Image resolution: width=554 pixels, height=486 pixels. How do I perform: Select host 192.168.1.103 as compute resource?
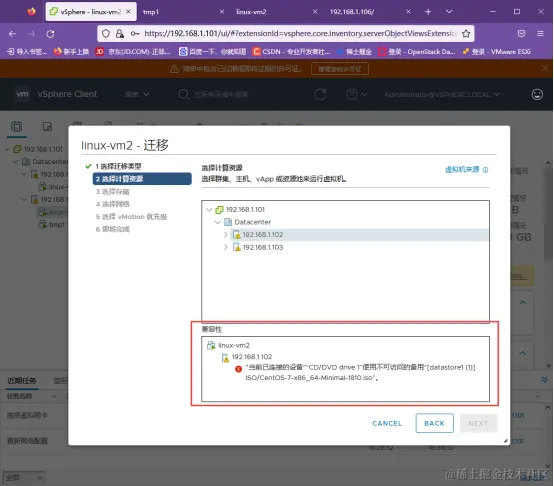coord(263,247)
